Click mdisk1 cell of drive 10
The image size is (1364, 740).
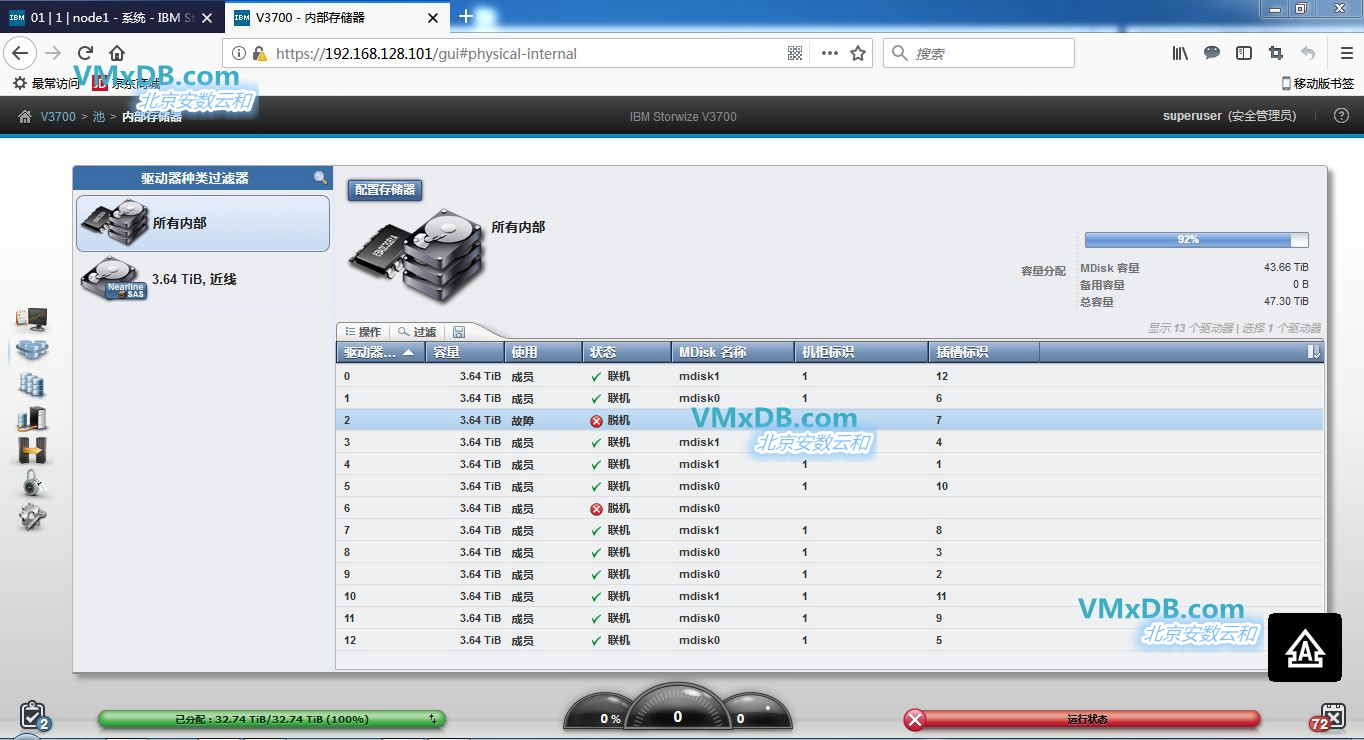(699, 597)
